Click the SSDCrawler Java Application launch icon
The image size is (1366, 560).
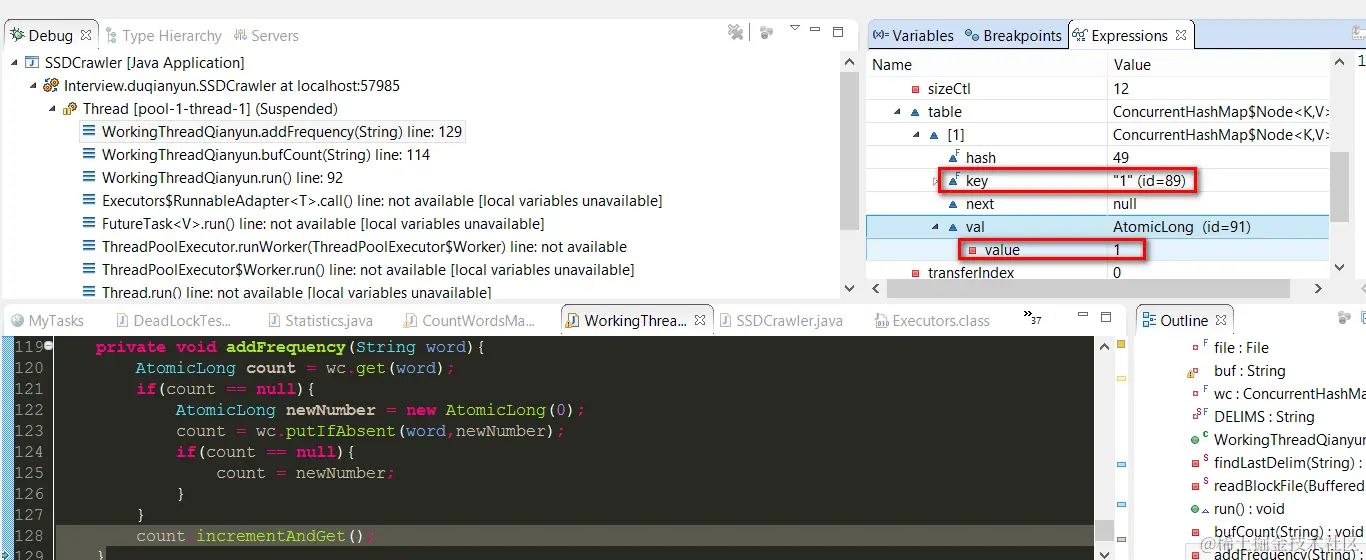coord(32,63)
